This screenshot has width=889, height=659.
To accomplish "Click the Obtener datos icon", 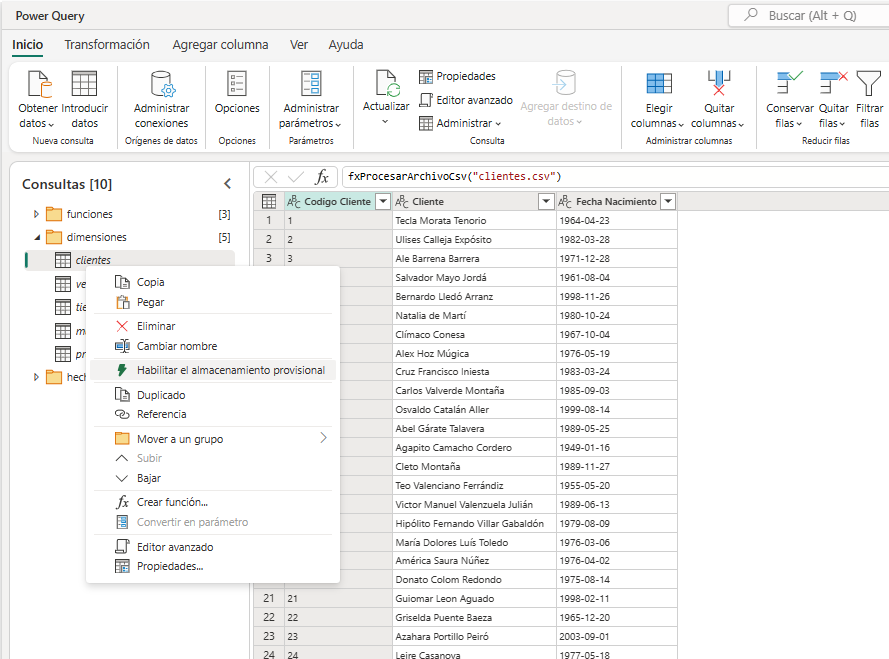I will click(x=38, y=84).
